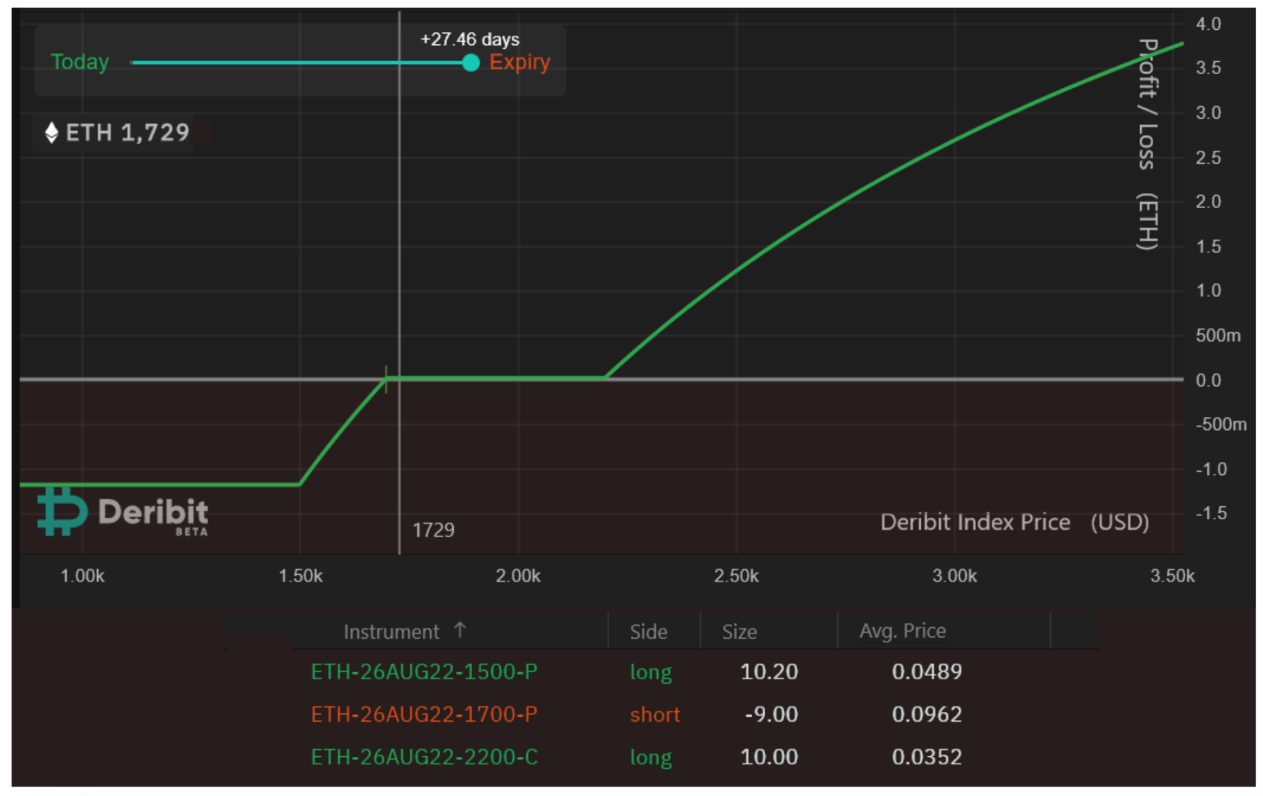The height and width of the screenshot is (796, 1263).
Task: Click the short side of the 1700-P row
Action: (x=655, y=715)
